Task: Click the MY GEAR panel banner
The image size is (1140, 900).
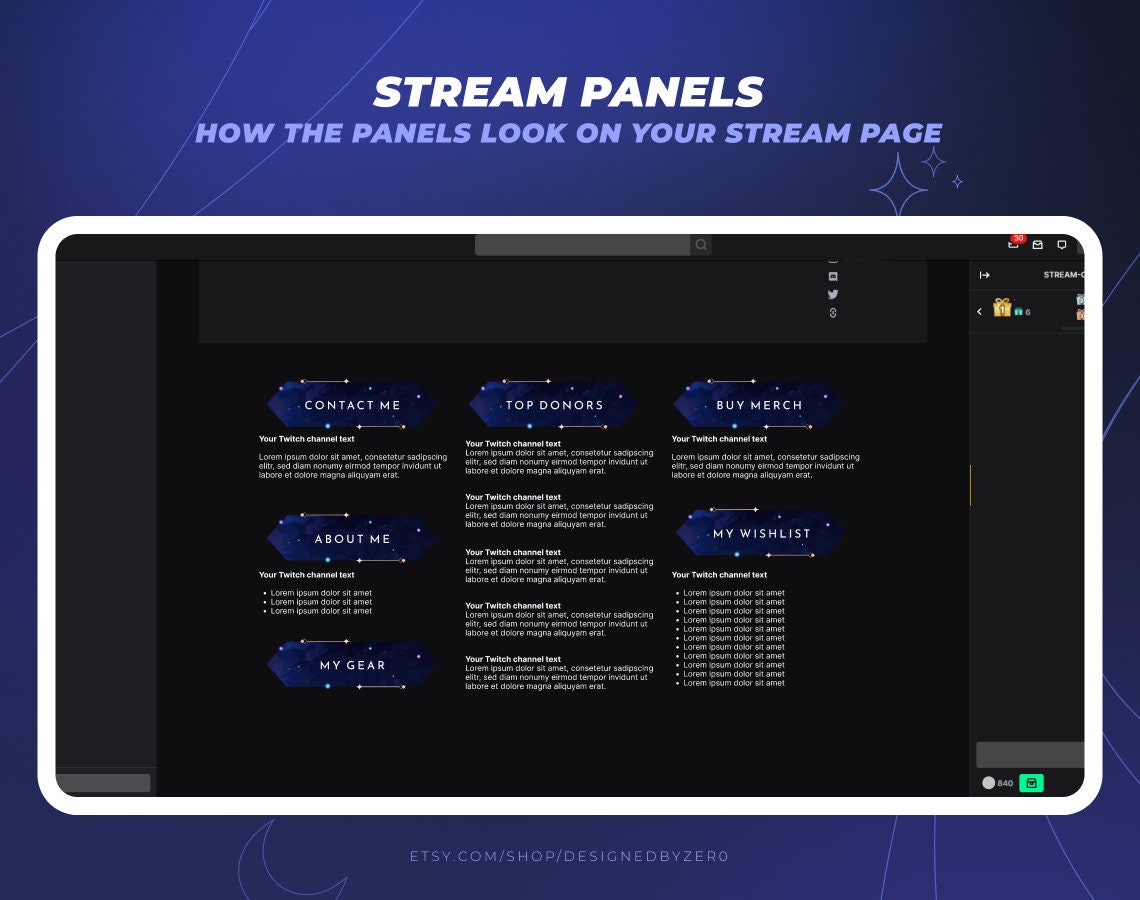Action: click(x=350, y=665)
